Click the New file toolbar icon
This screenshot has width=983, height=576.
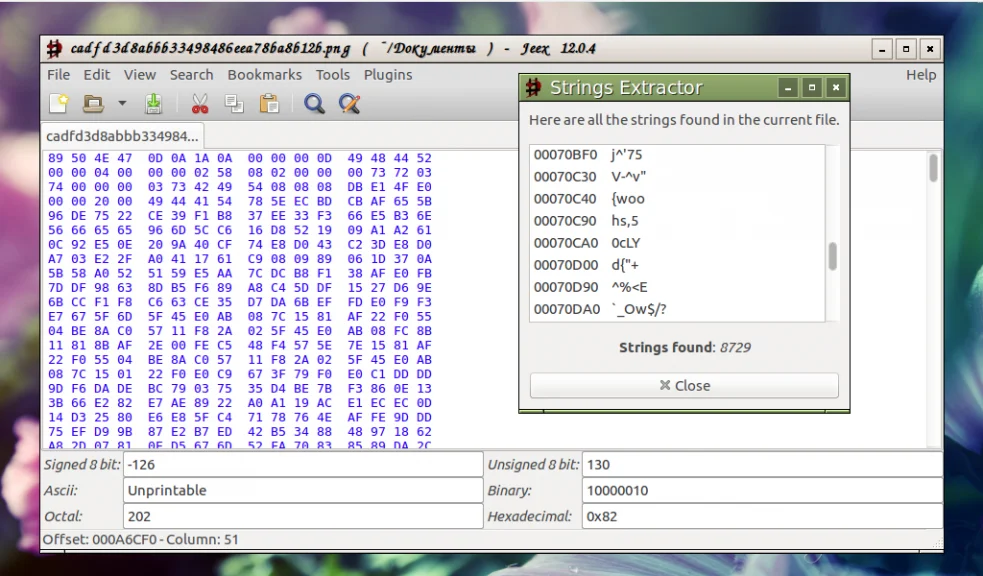(58, 103)
